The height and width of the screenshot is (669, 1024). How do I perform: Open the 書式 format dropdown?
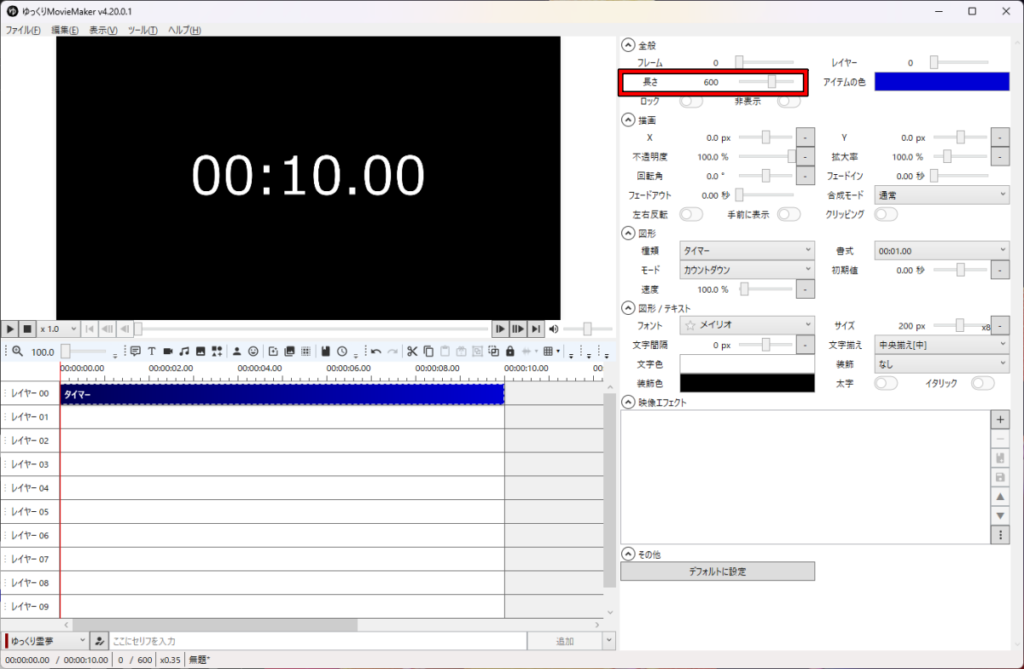coord(942,250)
